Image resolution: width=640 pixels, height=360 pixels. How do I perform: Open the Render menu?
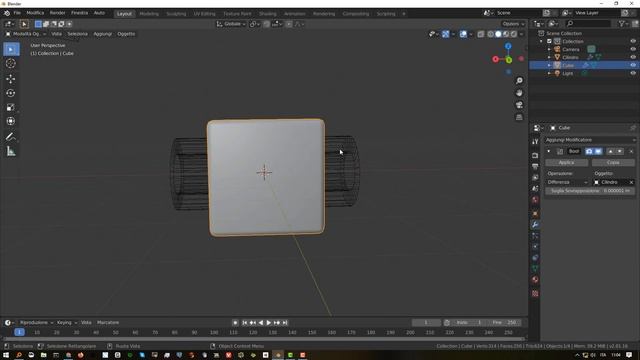58,13
